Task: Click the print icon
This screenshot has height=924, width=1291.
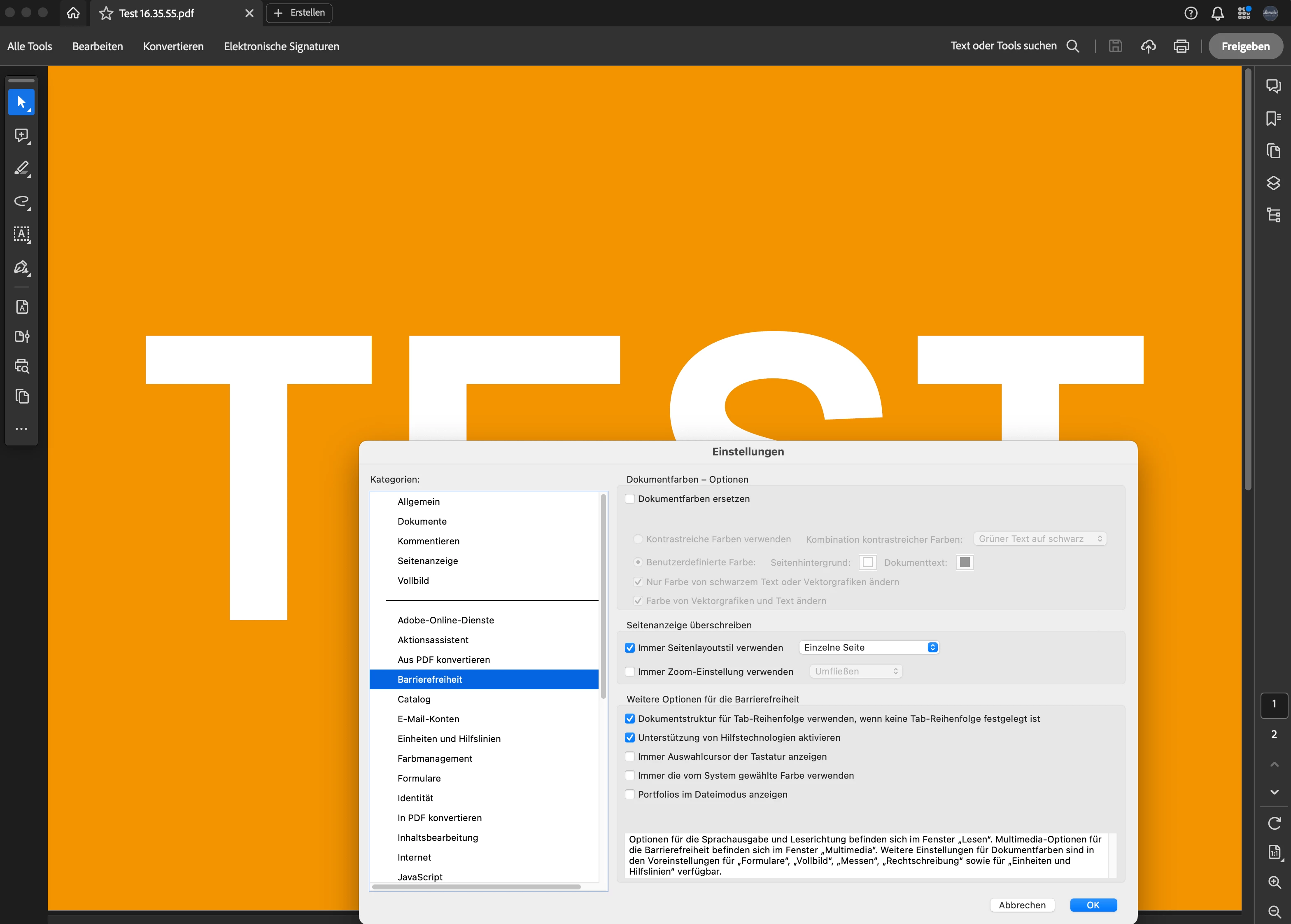Action: pyautogui.click(x=1181, y=46)
